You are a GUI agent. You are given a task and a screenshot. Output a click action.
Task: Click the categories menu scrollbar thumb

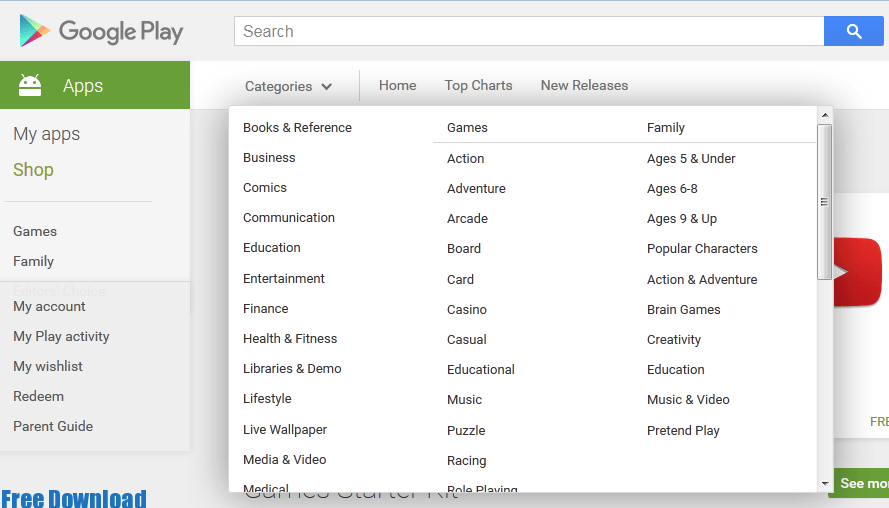tap(824, 202)
